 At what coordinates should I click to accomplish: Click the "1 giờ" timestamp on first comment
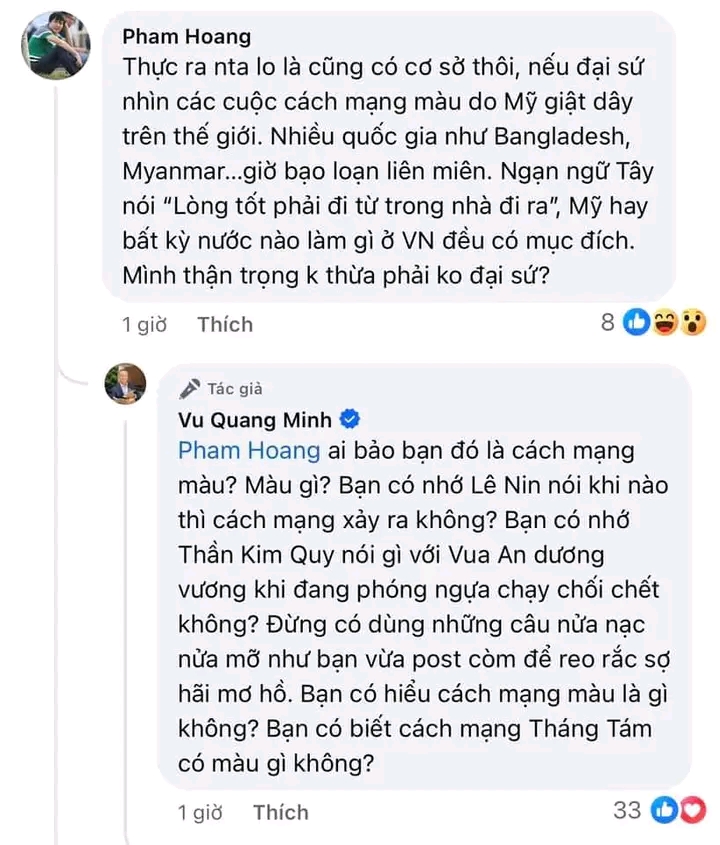143,325
